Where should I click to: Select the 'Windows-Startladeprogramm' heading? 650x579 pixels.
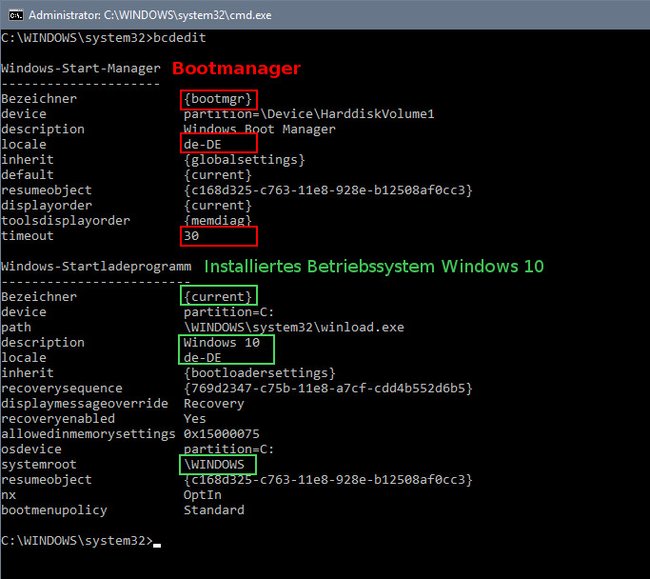(96, 266)
